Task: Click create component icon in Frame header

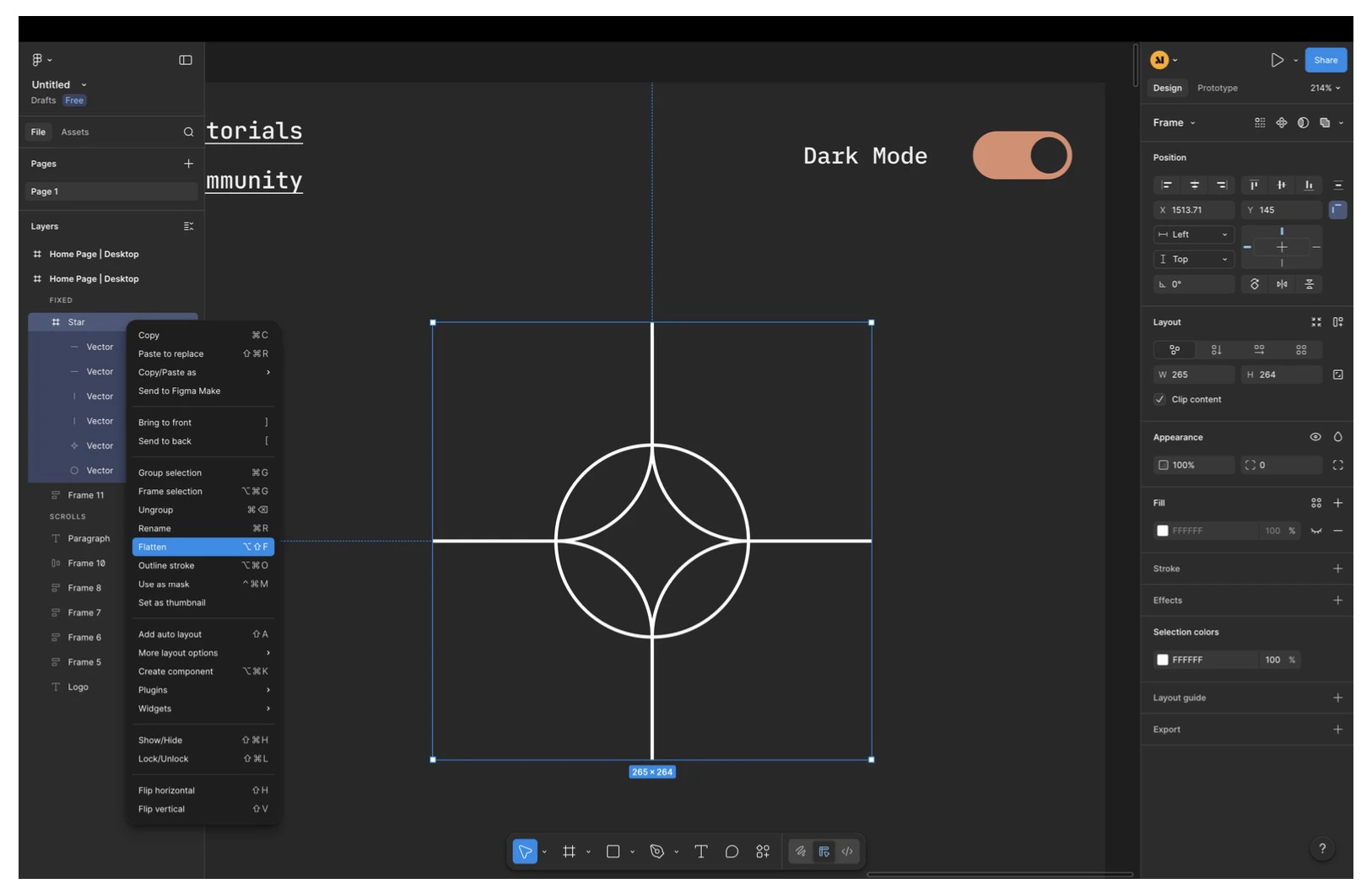Action: pos(1282,122)
